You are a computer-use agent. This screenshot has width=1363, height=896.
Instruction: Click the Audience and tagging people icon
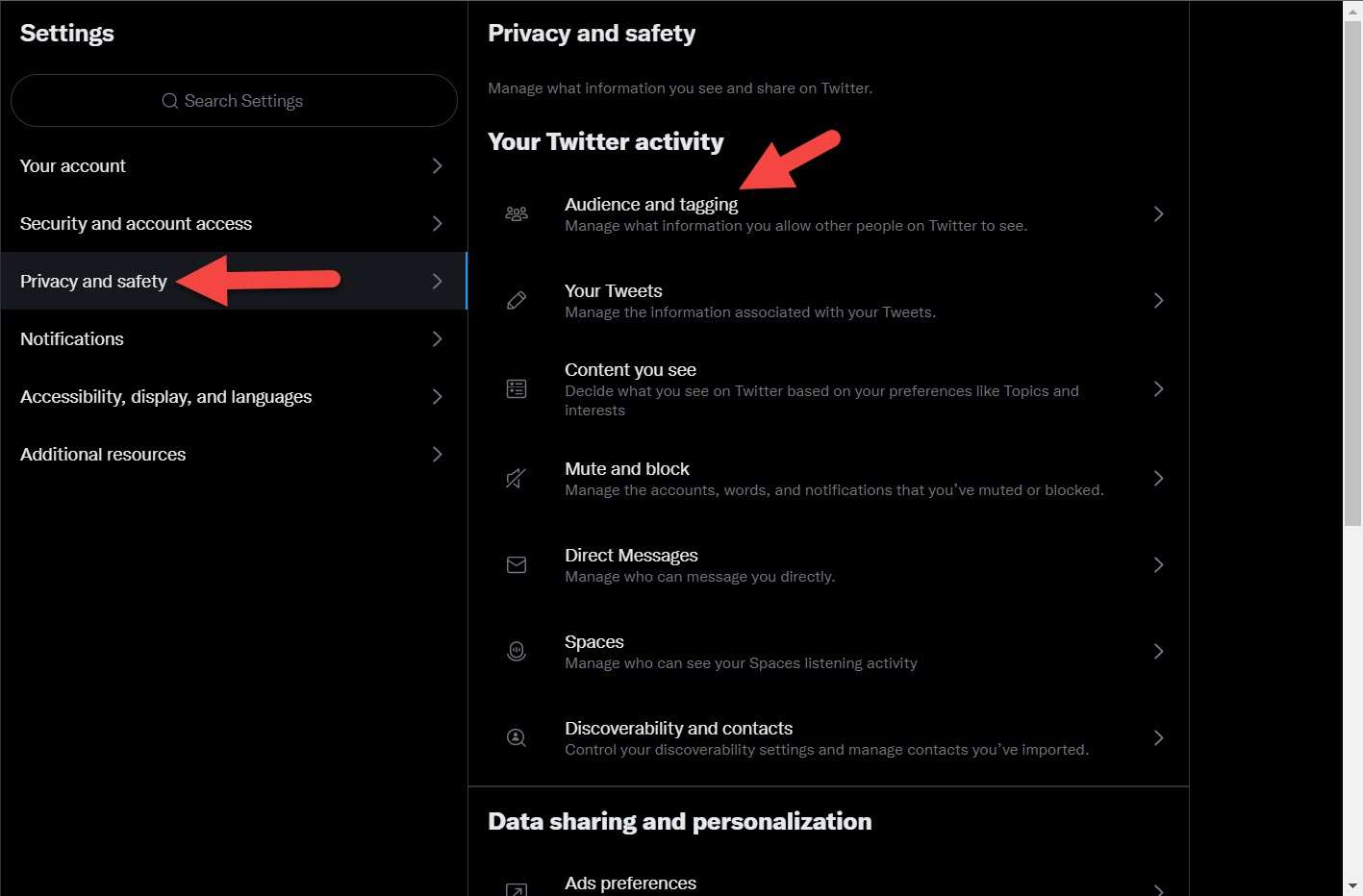517,213
